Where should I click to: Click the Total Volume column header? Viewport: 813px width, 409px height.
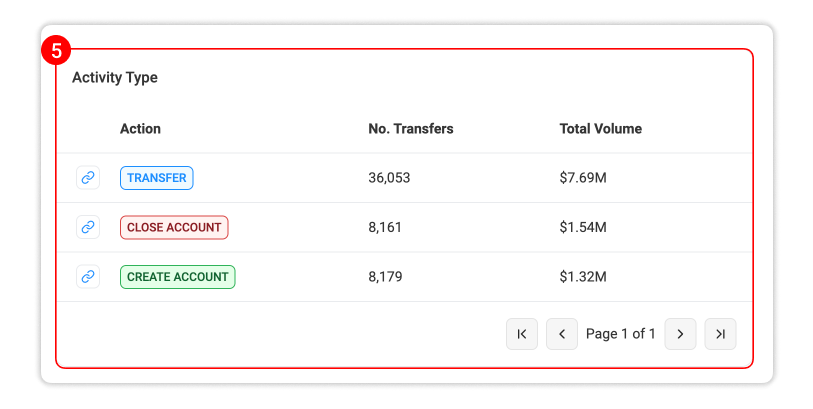click(600, 129)
